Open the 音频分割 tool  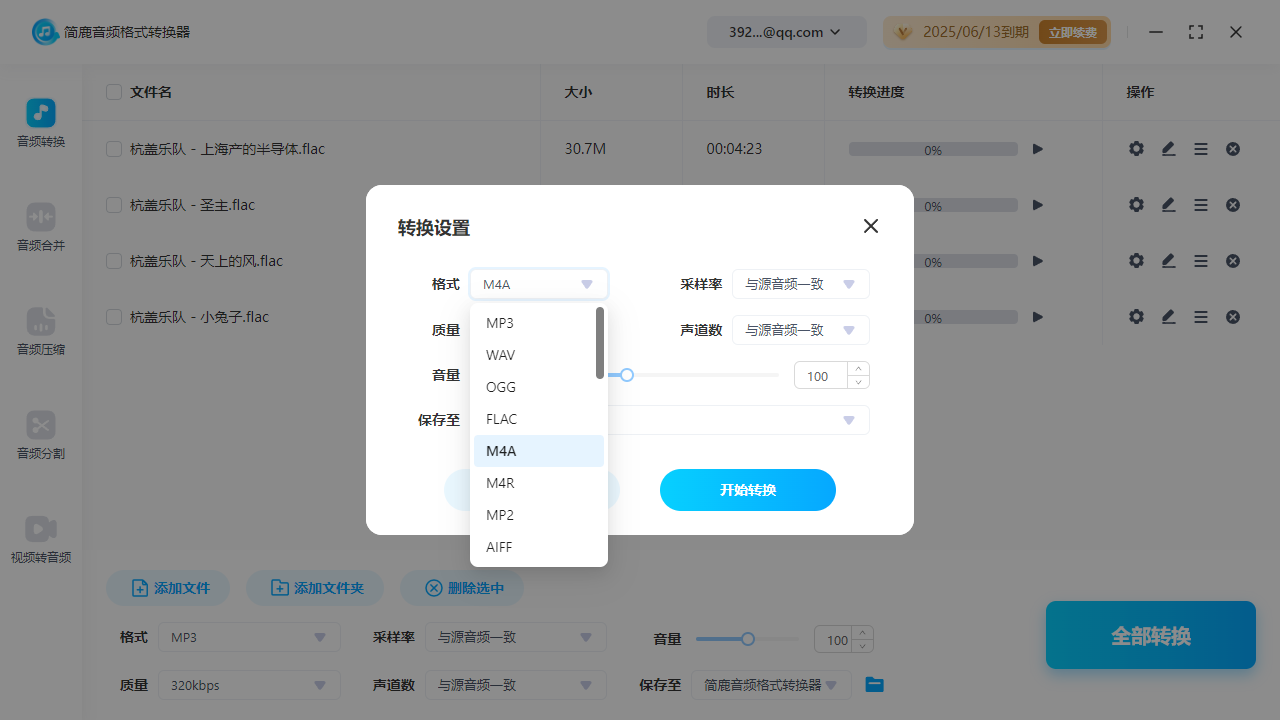pos(40,437)
